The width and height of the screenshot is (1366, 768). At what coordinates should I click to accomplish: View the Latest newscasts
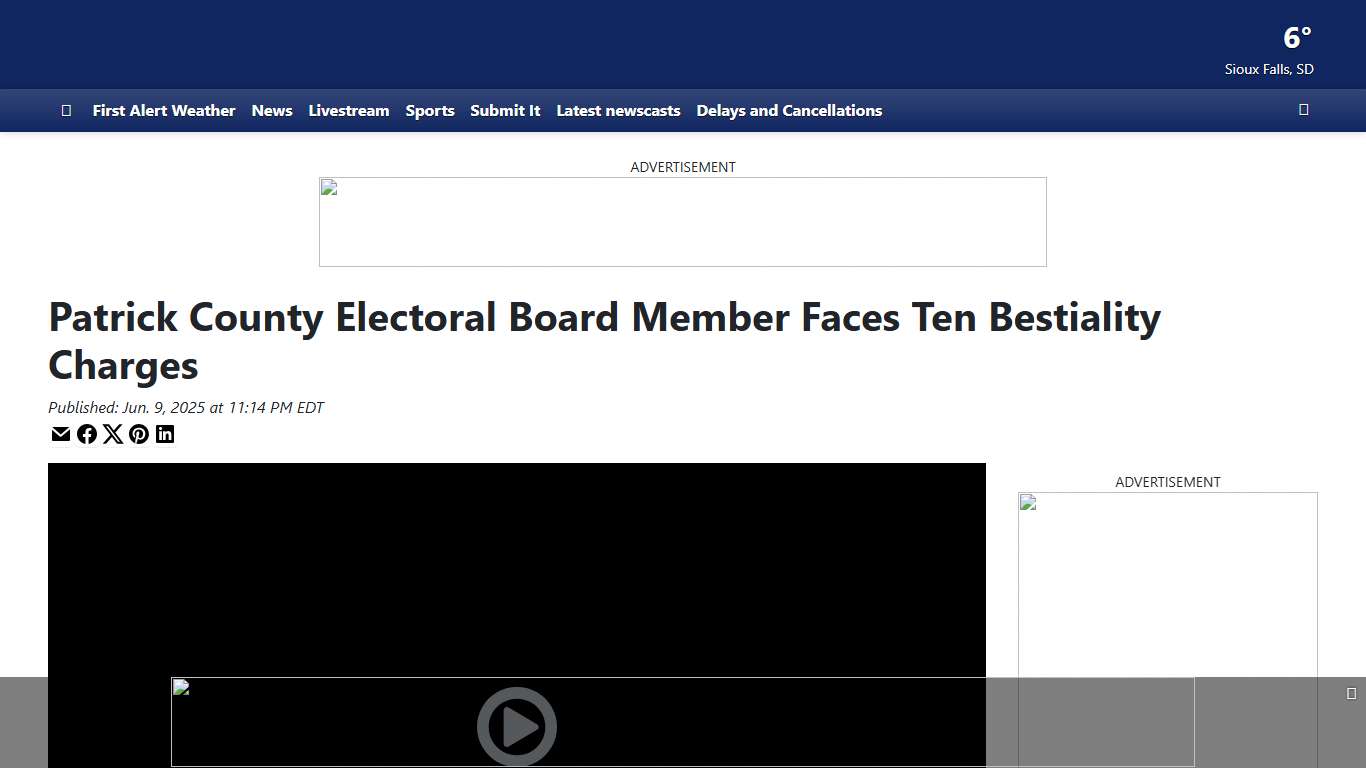[x=618, y=110]
